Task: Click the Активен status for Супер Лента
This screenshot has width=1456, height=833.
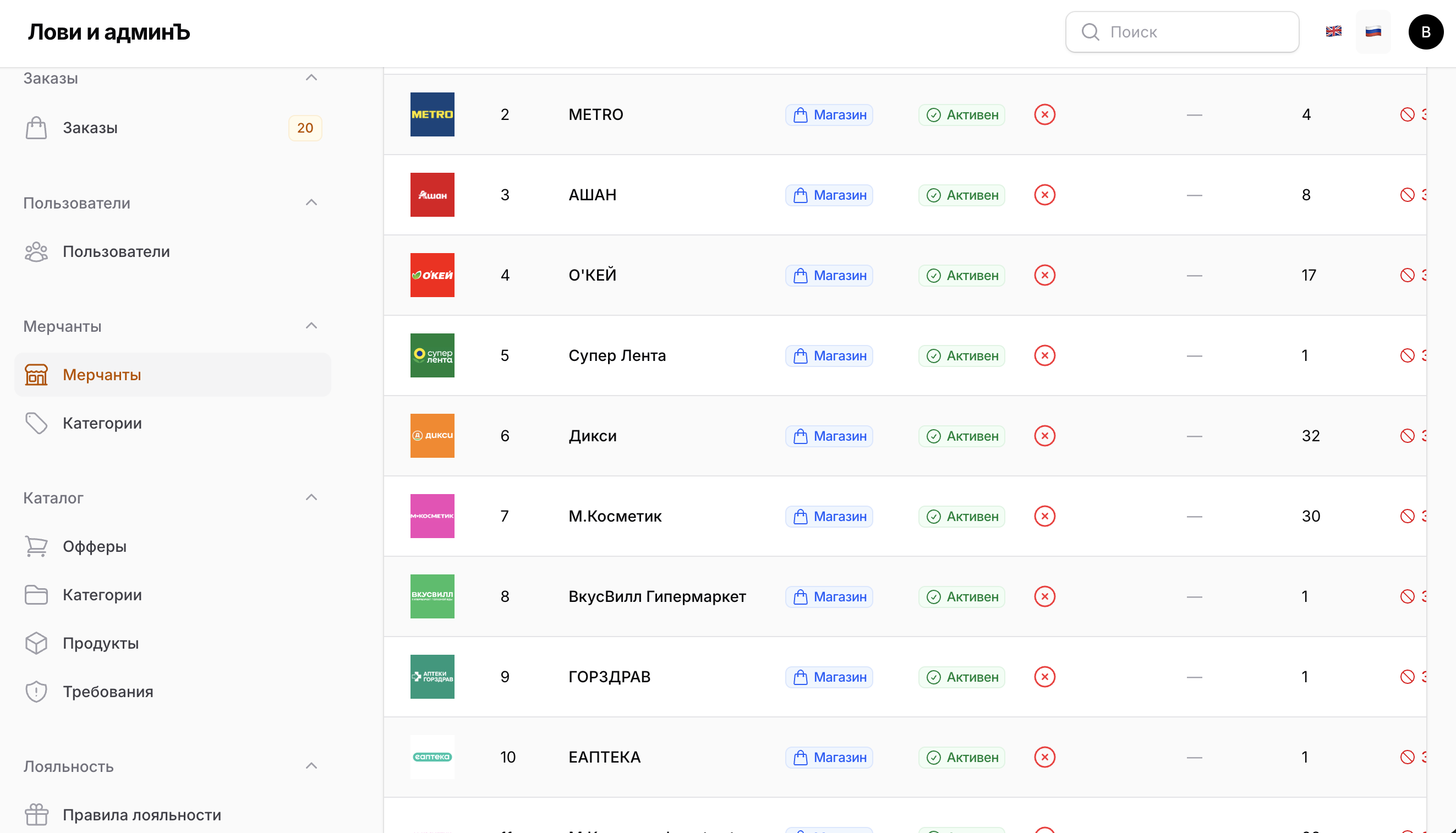Action: [962, 356]
